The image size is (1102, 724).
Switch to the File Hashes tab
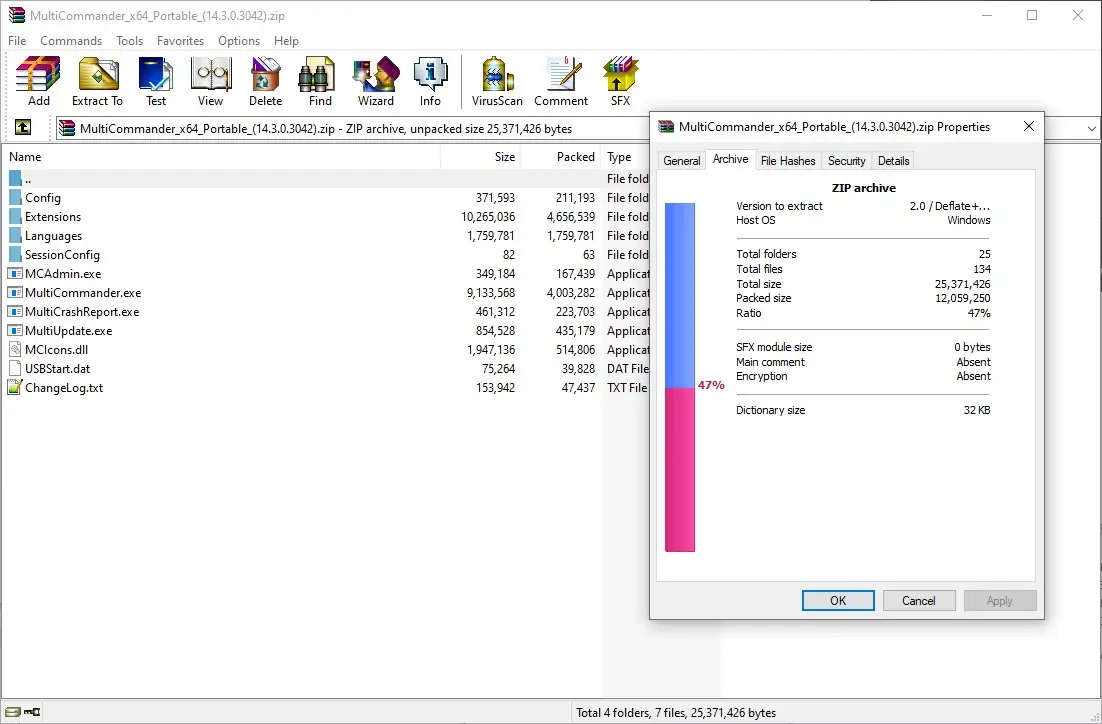click(788, 160)
